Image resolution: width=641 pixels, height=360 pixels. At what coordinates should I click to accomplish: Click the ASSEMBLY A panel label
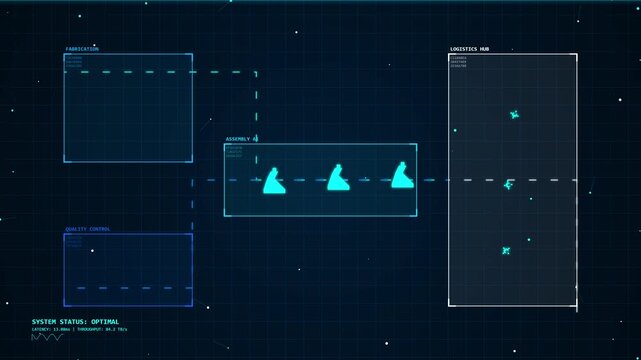(242, 139)
